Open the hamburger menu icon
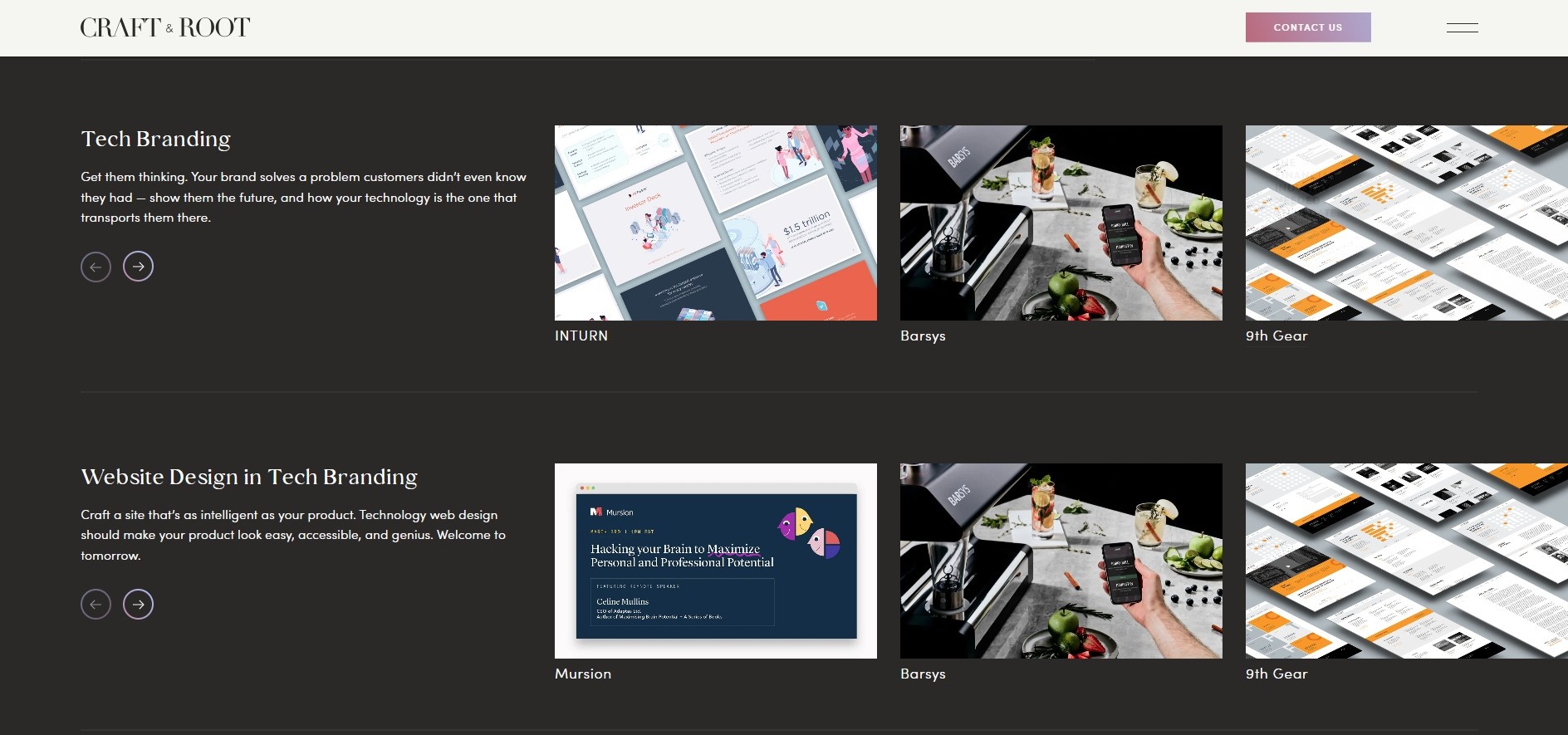The image size is (1568, 735). tap(1462, 27)
